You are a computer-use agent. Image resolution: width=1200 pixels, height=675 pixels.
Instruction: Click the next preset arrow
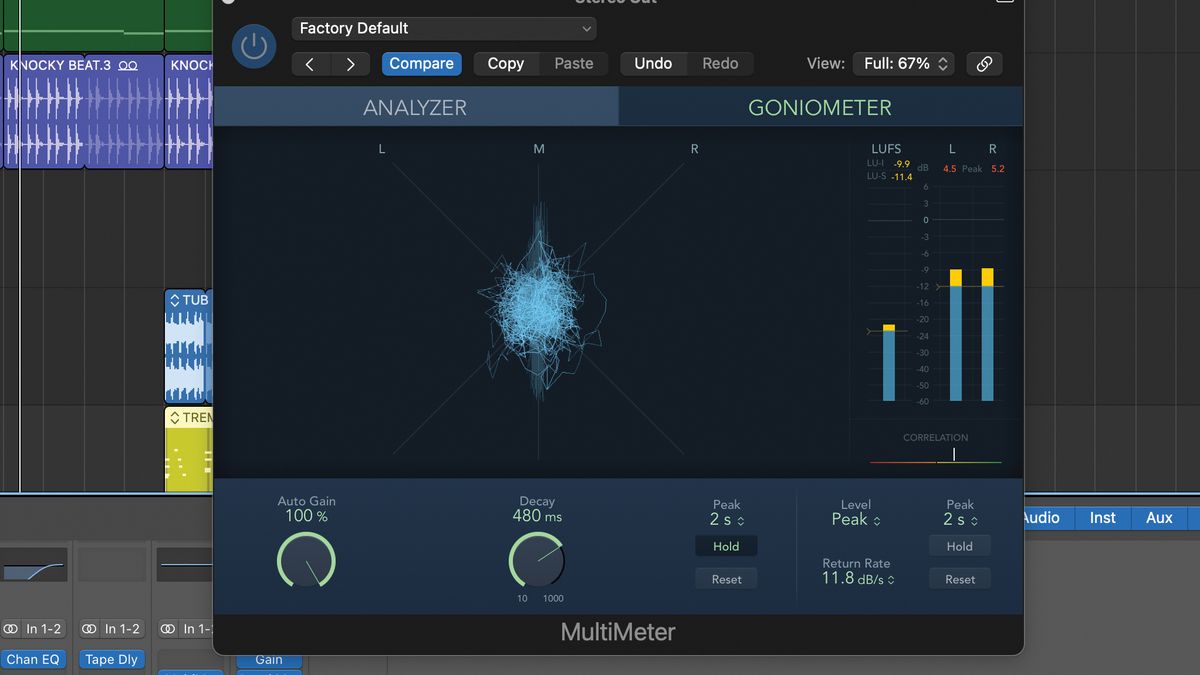click(x=350, y=63)
